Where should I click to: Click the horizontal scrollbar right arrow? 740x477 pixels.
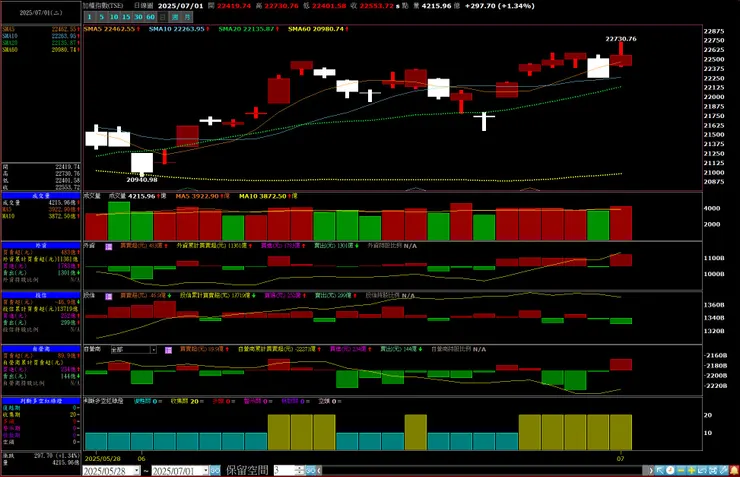651,470
